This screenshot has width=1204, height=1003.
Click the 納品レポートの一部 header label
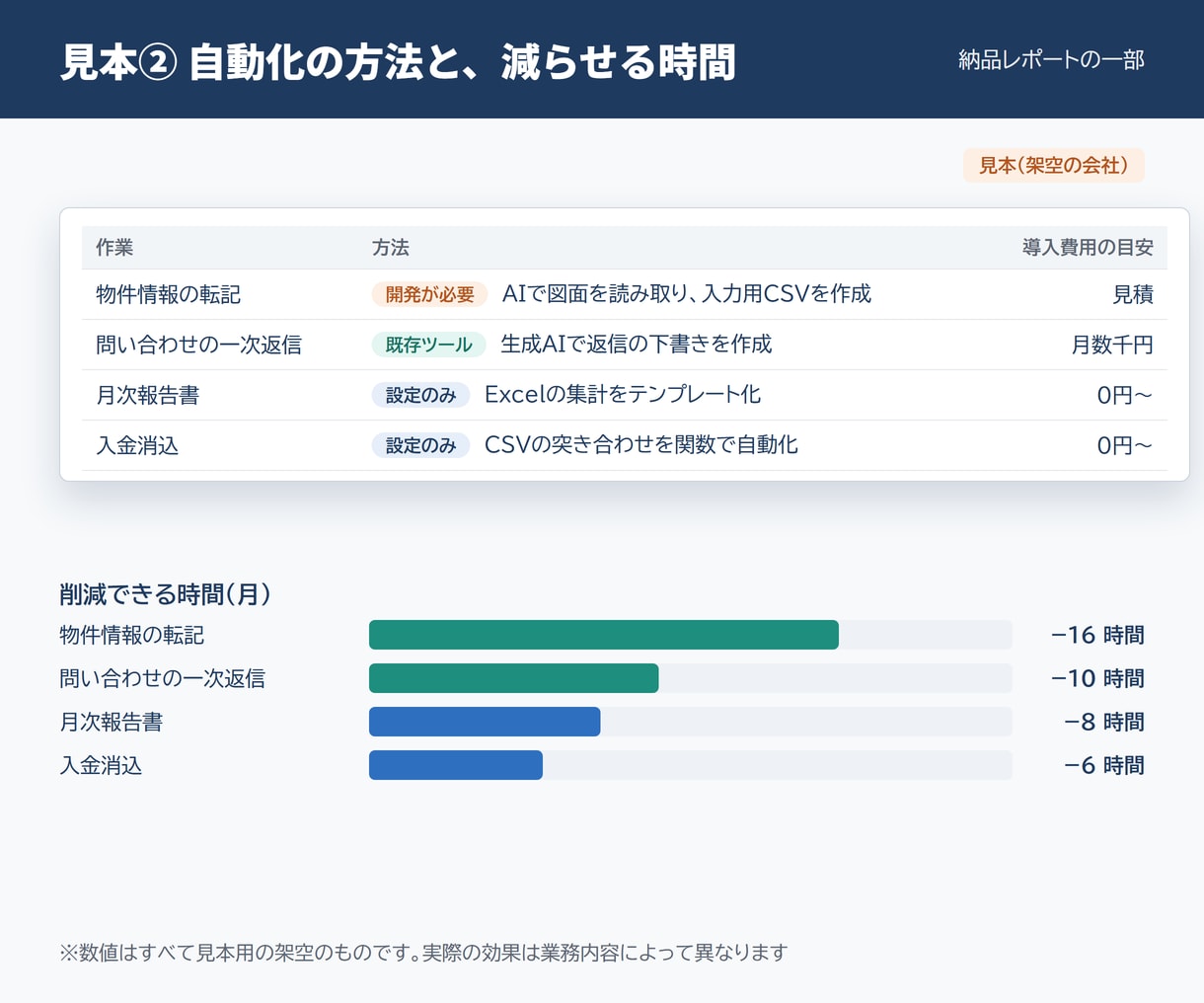pos(1051,60)
